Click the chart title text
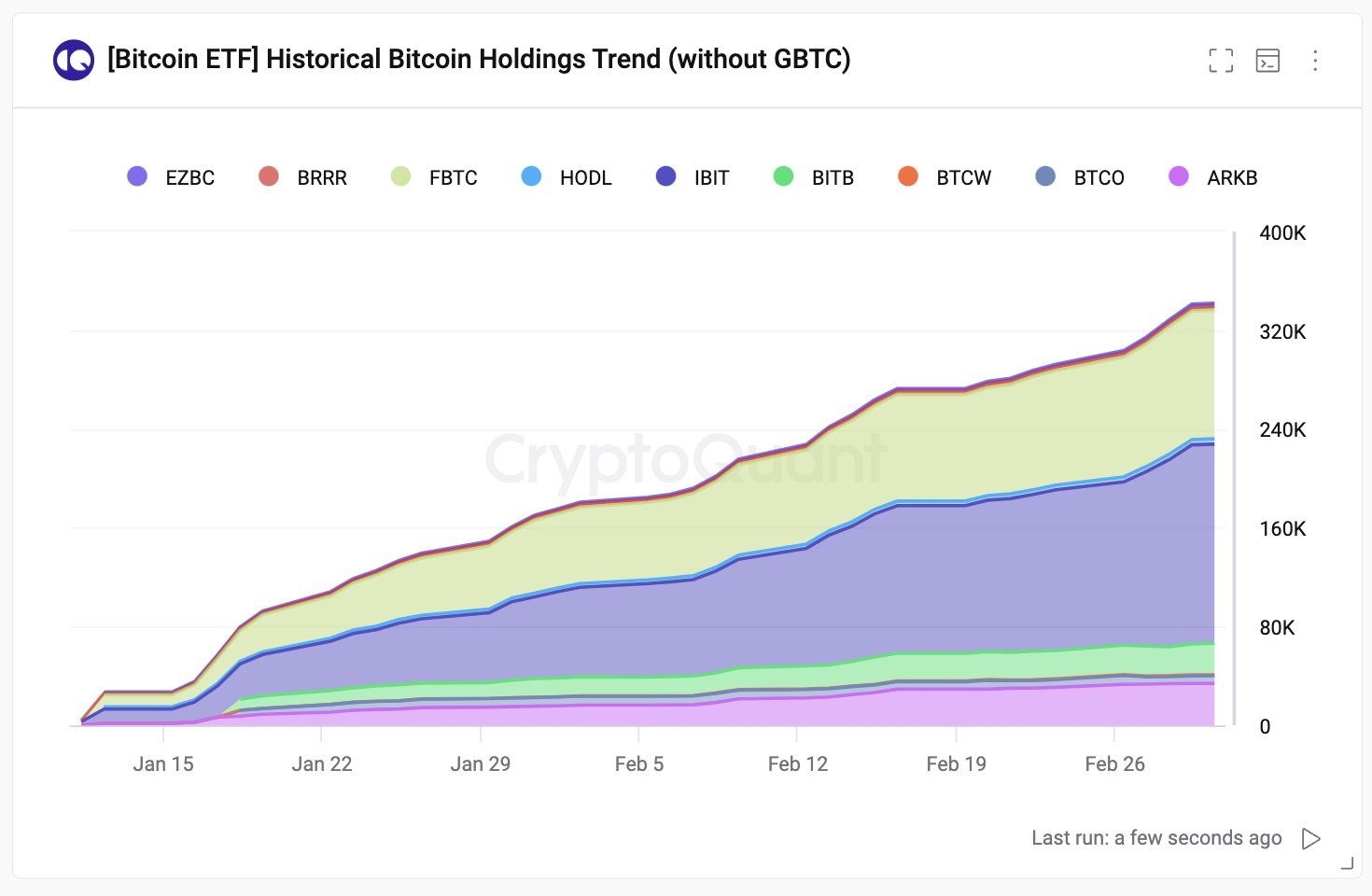 click(x=479, y=60)
